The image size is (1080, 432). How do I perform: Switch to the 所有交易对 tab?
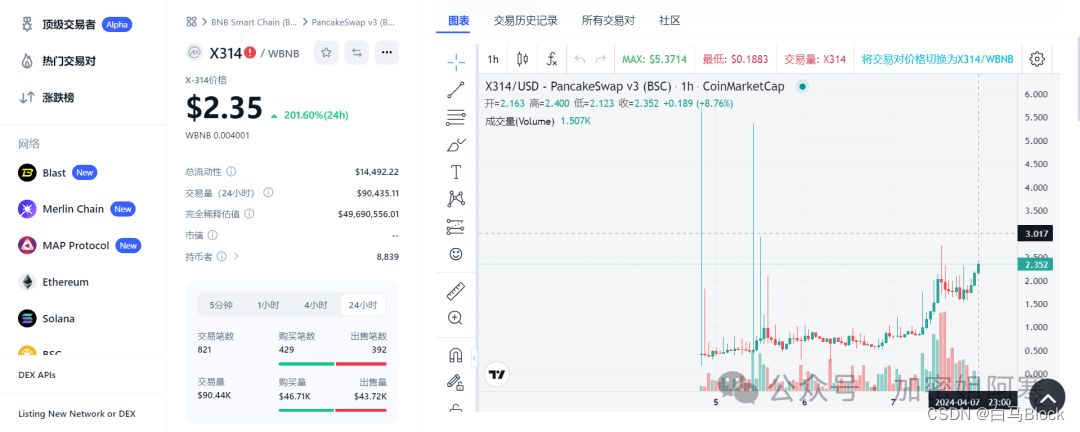[608, 21]
